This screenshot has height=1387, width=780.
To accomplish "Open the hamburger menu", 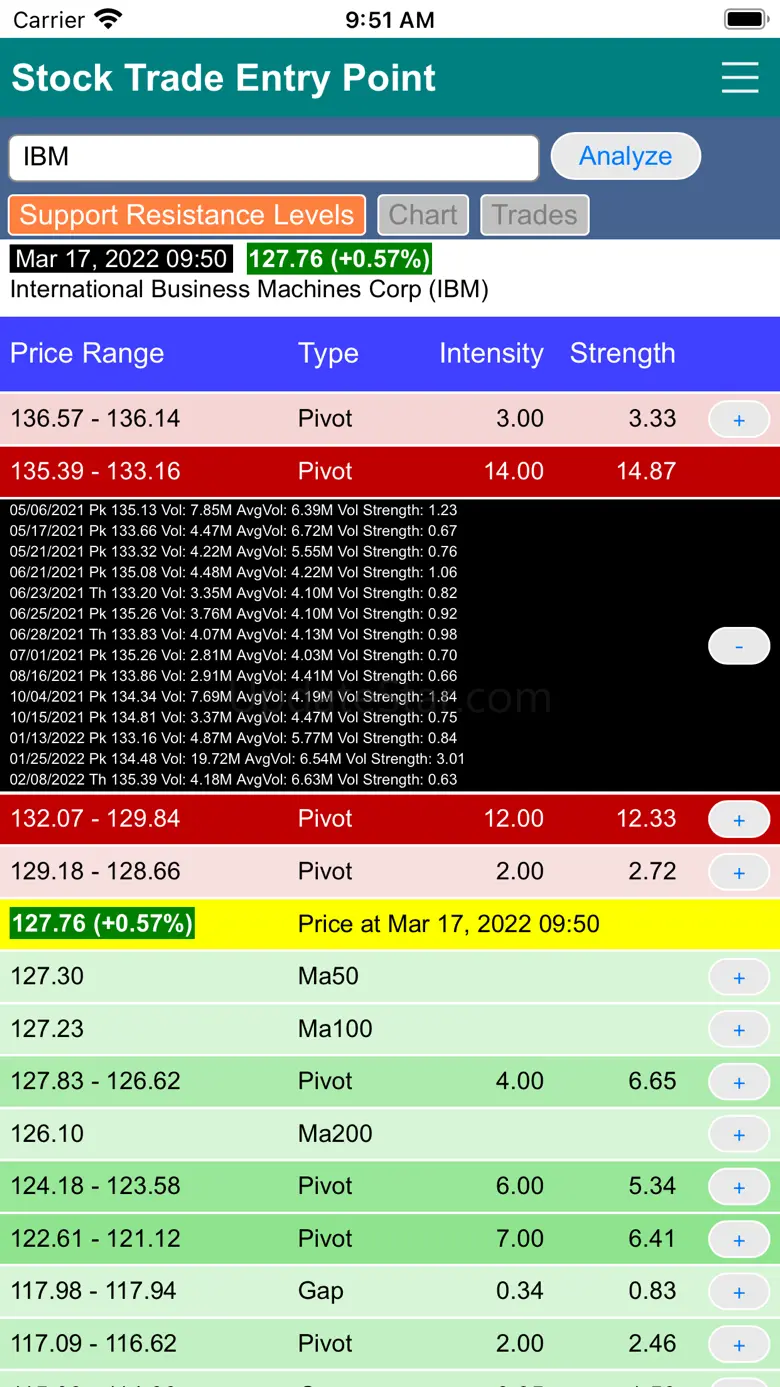I will click(739, 78).
